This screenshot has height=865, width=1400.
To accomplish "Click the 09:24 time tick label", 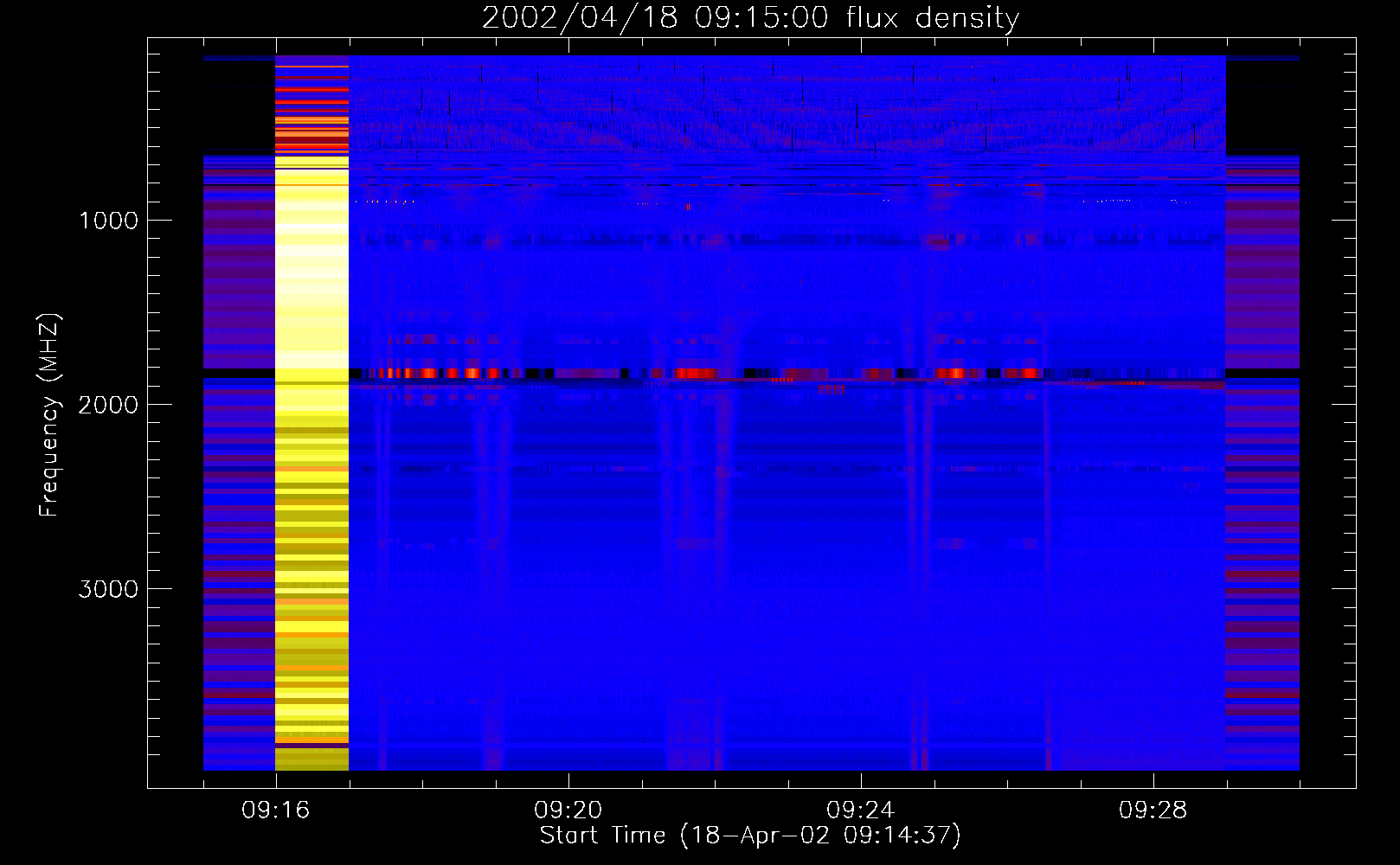I will point(861,811).
